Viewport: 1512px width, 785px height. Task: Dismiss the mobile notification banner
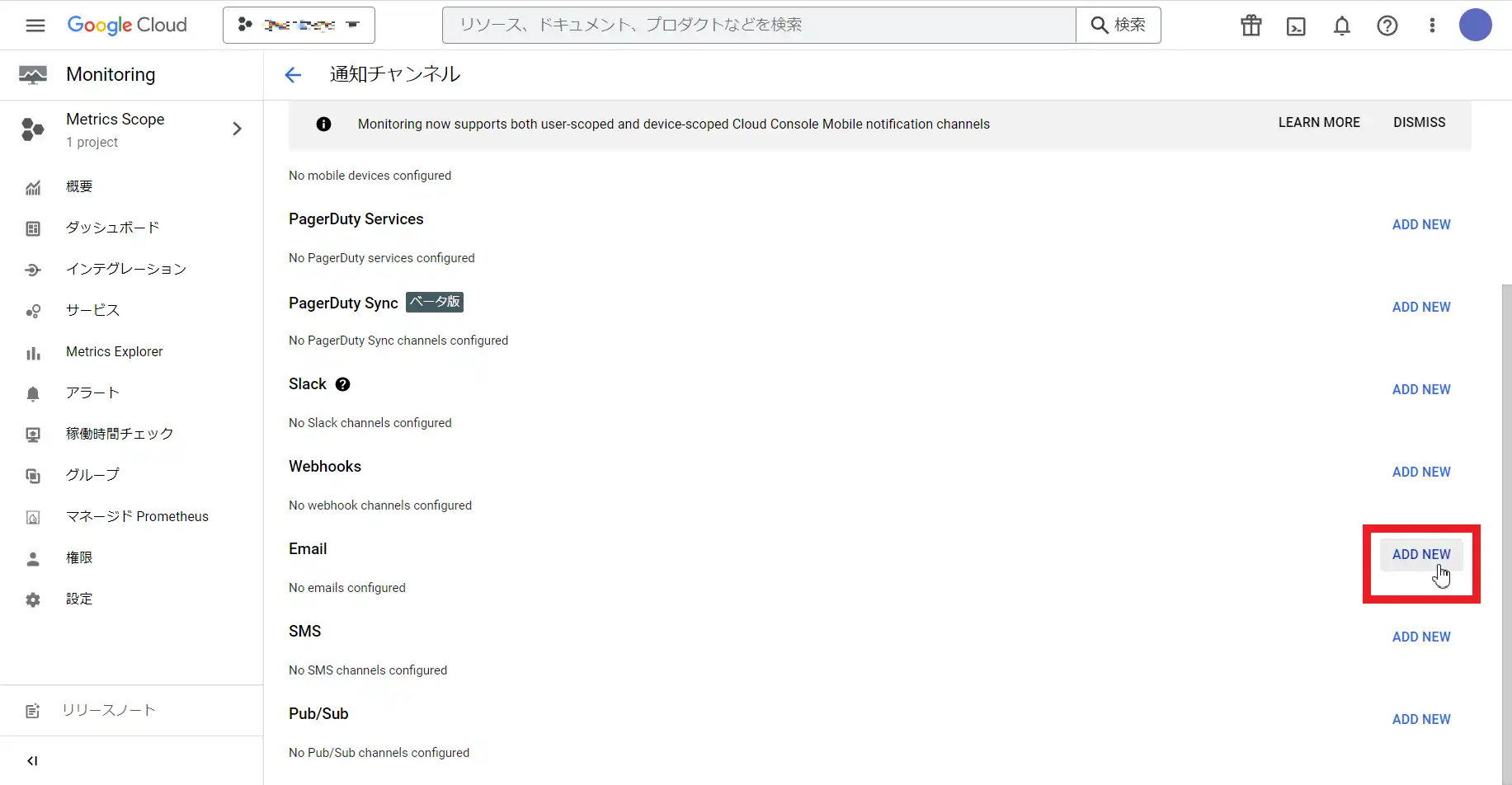[1419, 122]
